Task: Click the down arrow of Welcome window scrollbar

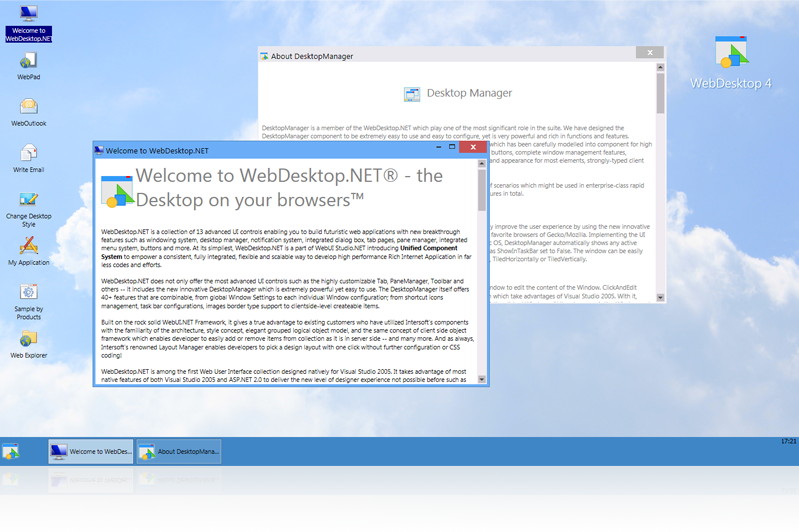Action: point(483,380)
